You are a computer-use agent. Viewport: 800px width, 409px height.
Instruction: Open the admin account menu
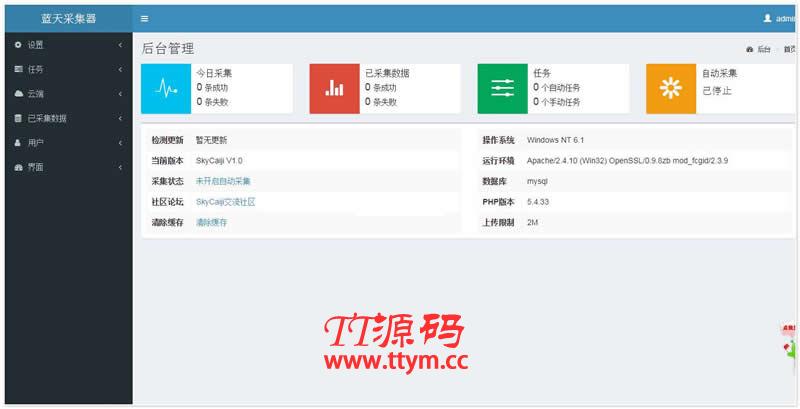click(x=781, y=18)
